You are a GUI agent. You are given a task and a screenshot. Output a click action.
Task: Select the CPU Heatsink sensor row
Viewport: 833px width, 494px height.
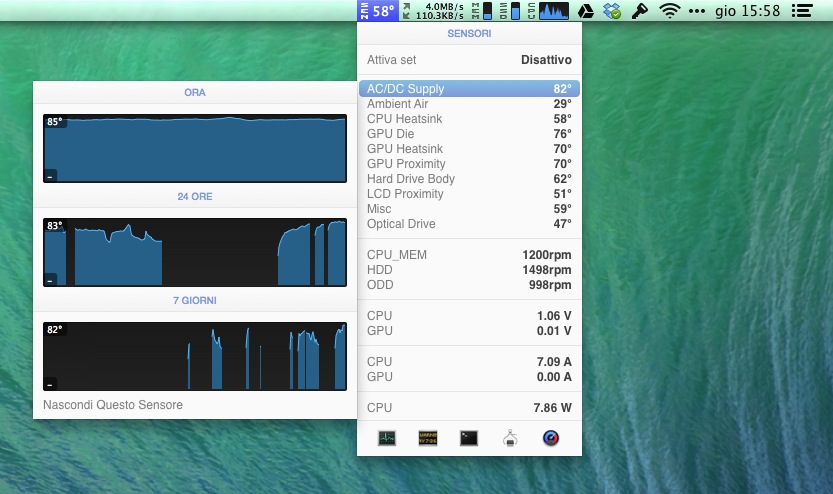pyautogui.click(x=470, y=118)
